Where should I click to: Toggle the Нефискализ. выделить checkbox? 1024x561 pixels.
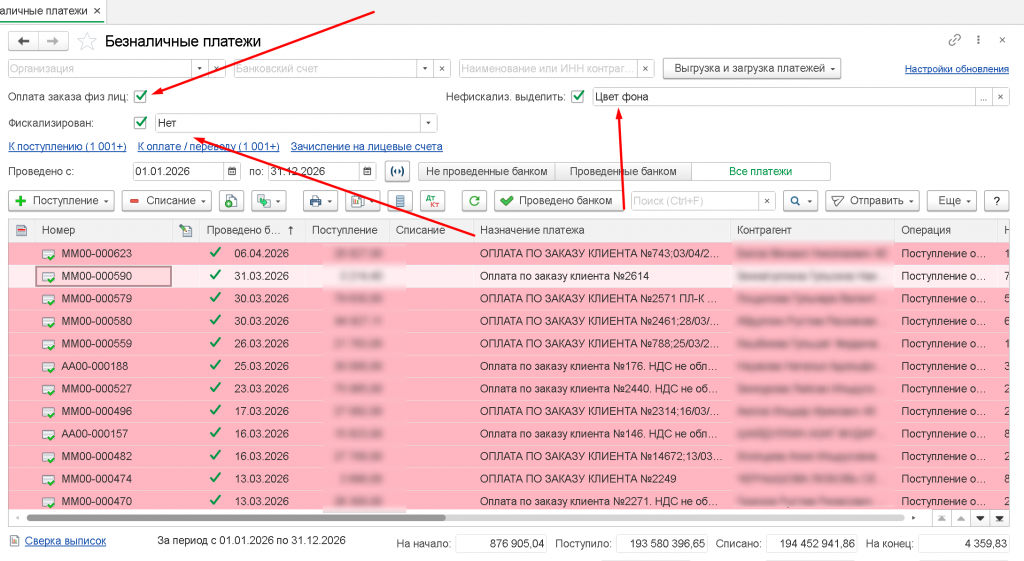tap(577, 97)
